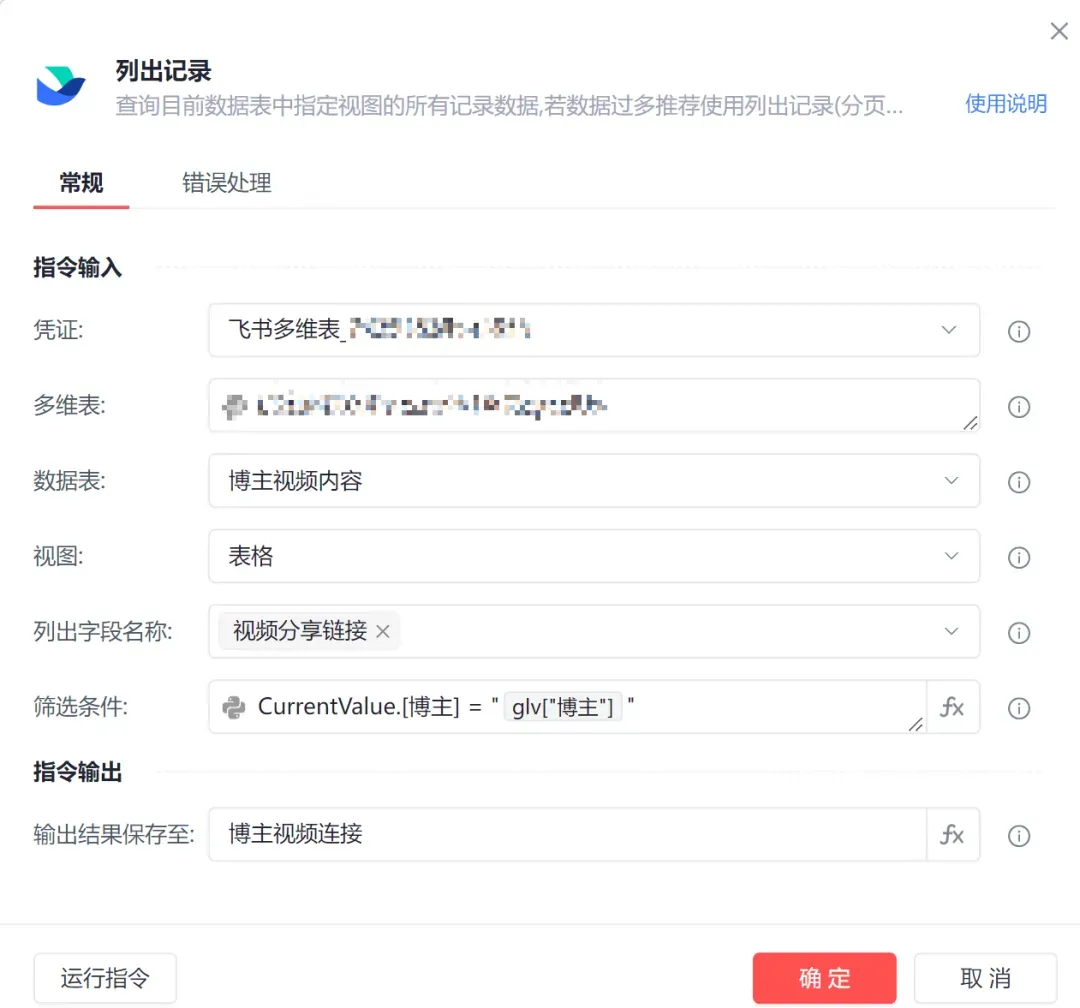
Task: Open the 使用说明 link
Action: click(1005, 104)
